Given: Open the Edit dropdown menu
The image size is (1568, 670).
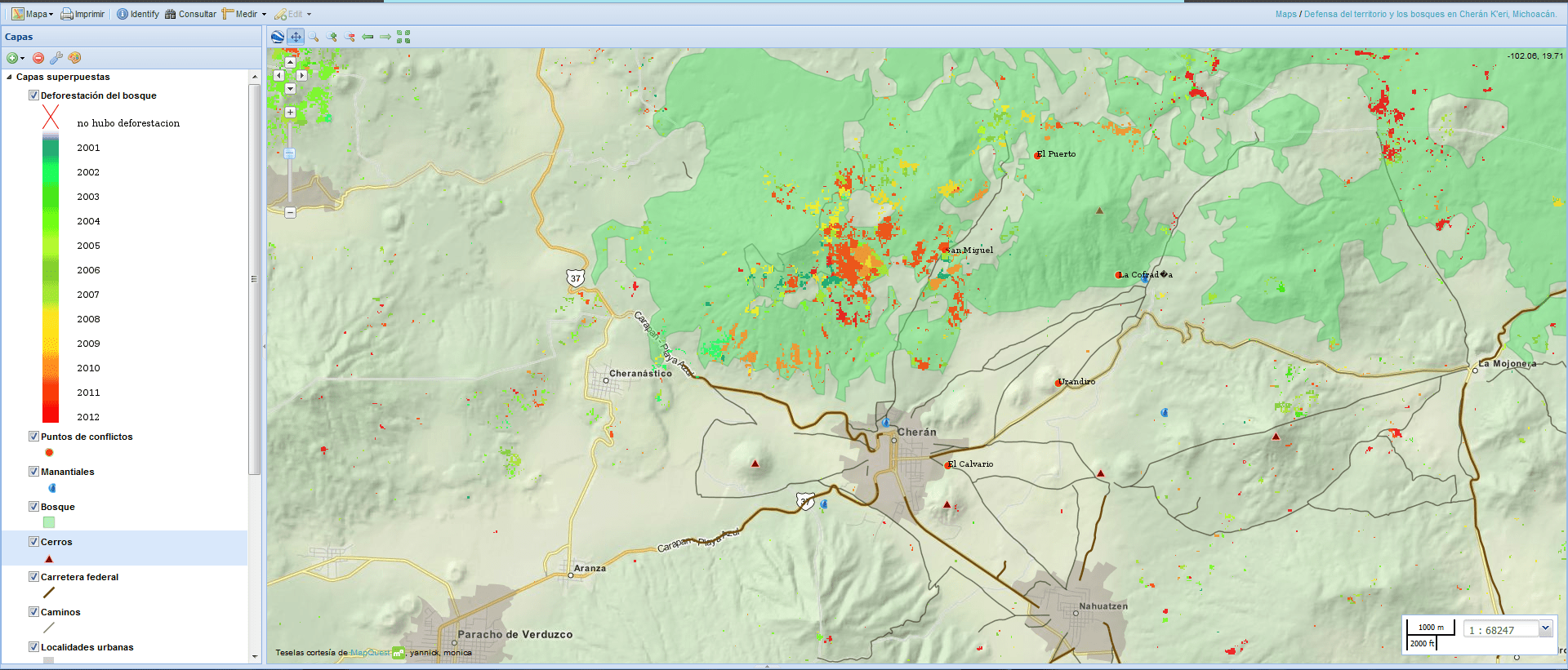Looking at the screenshot, I should [x=292, y=14].
